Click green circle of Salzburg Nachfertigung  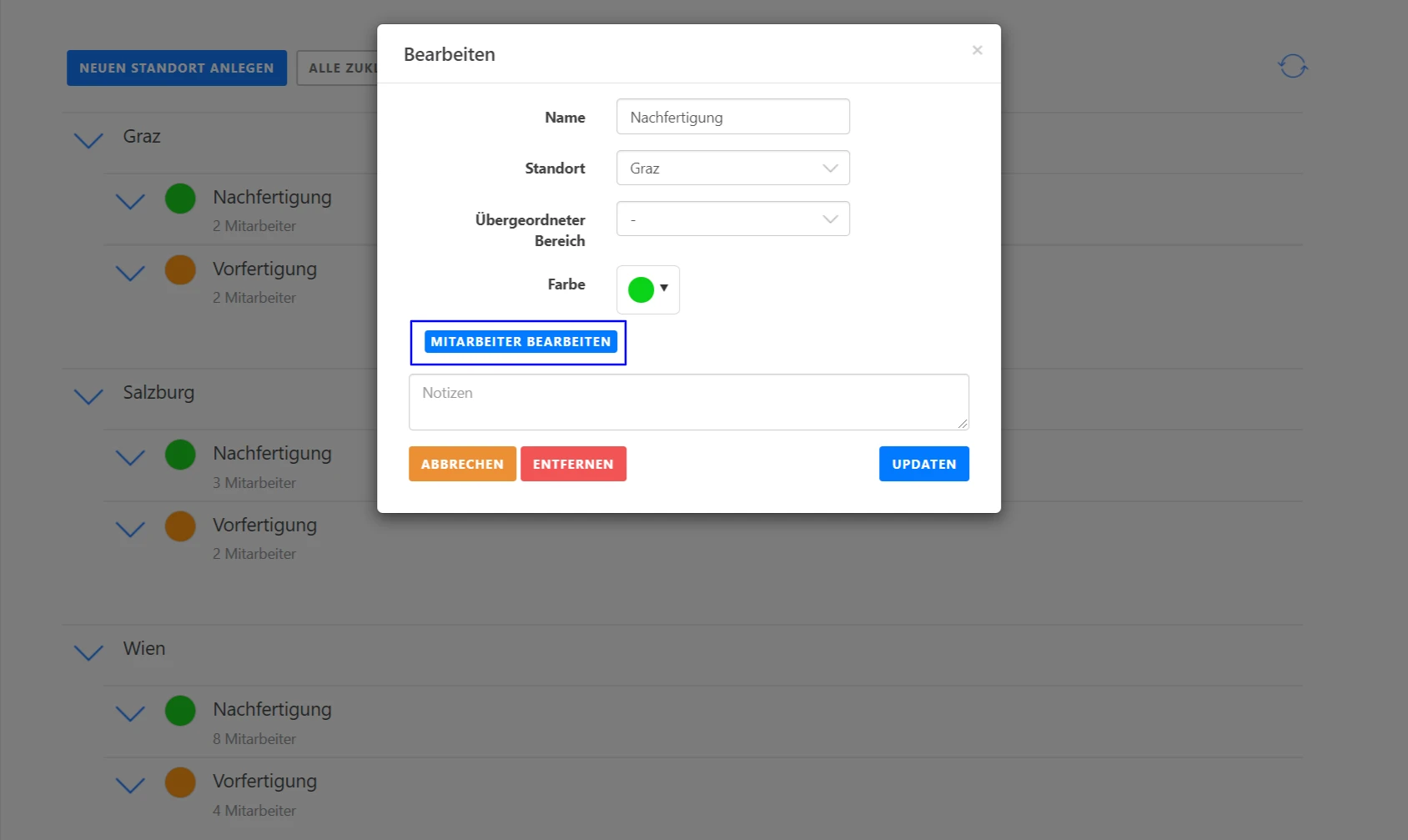(x=180, y=455)
